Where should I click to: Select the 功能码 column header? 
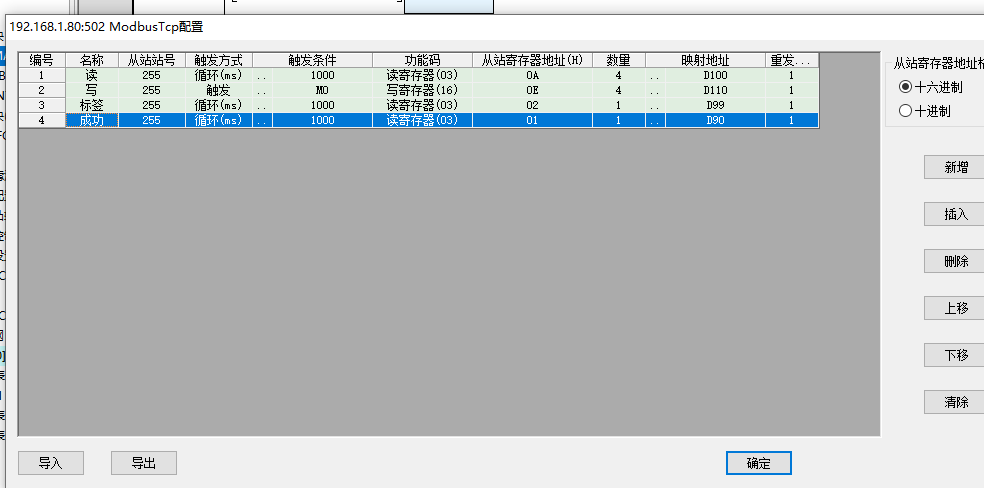point(422,60)
